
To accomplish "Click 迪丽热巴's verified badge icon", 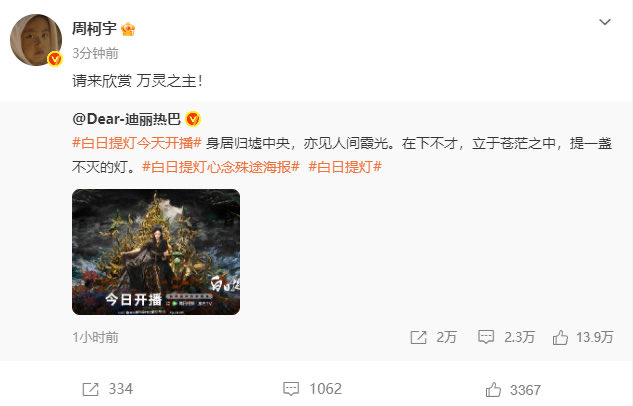I will click(x=193, y=119).
